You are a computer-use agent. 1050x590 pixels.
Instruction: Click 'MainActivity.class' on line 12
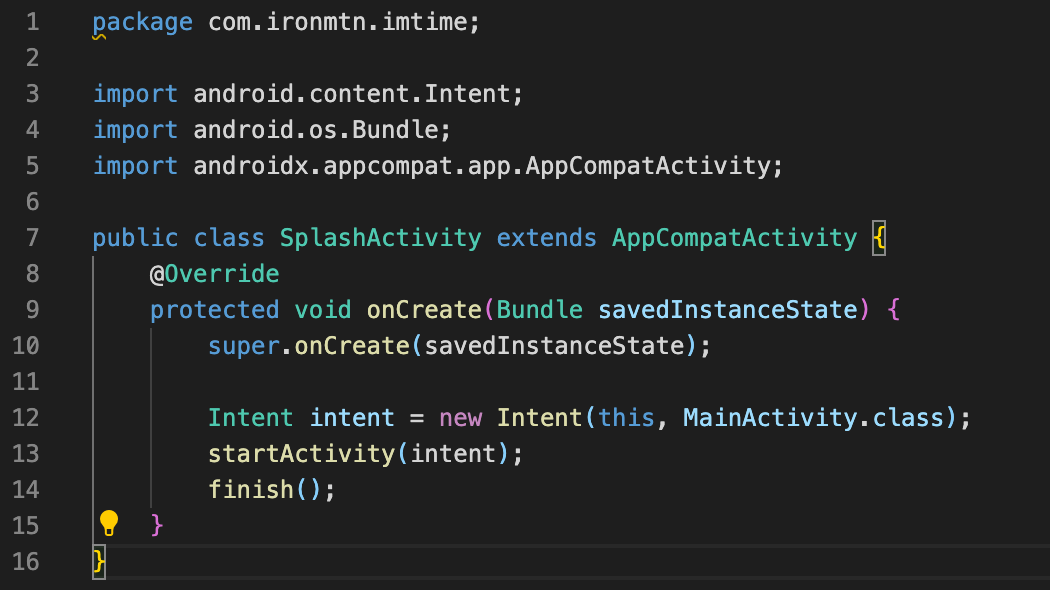click(x=814, y=418)
